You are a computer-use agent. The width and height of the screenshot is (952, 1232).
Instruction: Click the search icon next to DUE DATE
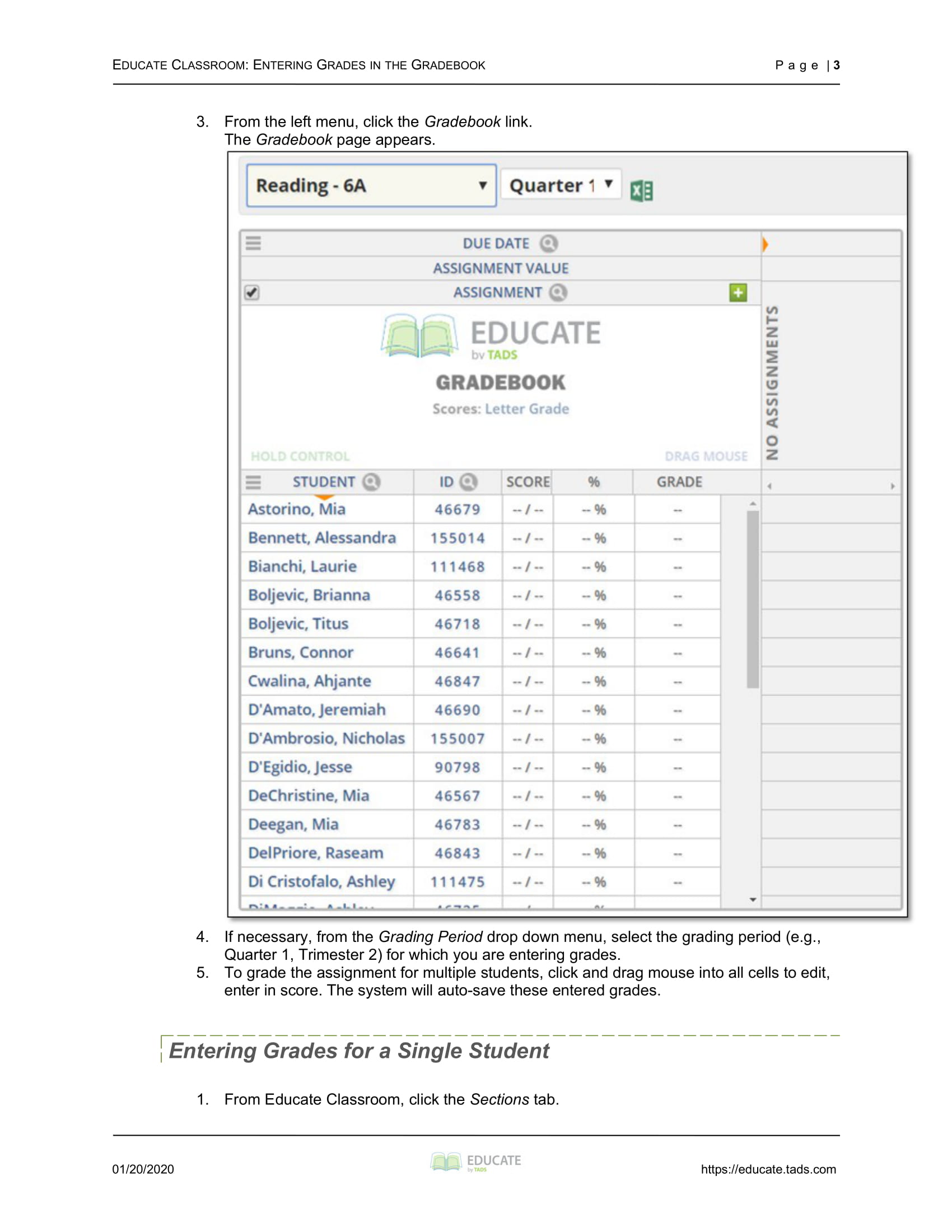[548, 243]
